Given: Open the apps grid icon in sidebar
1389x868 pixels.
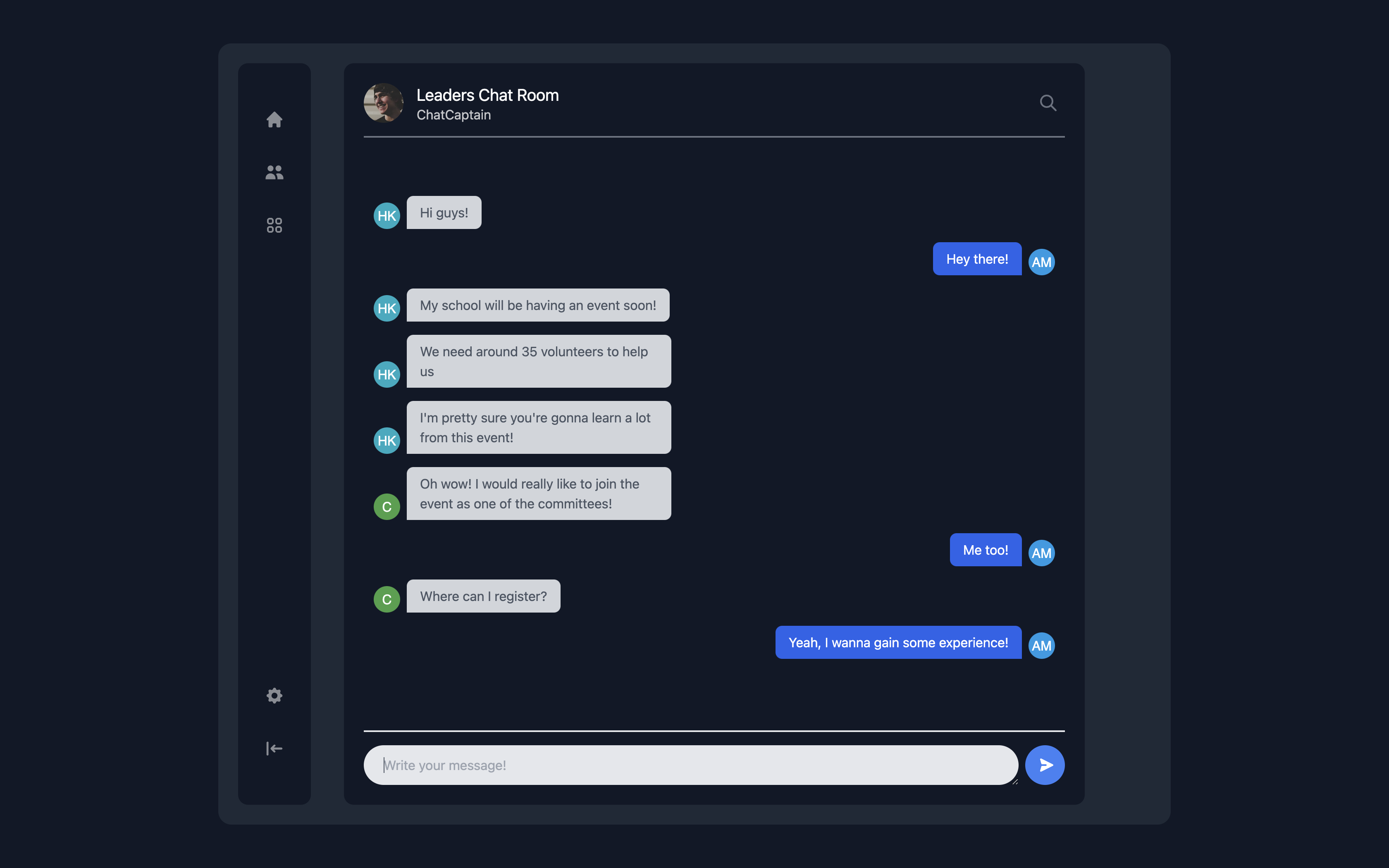Looking at the screenshot, I should point(274,225).
